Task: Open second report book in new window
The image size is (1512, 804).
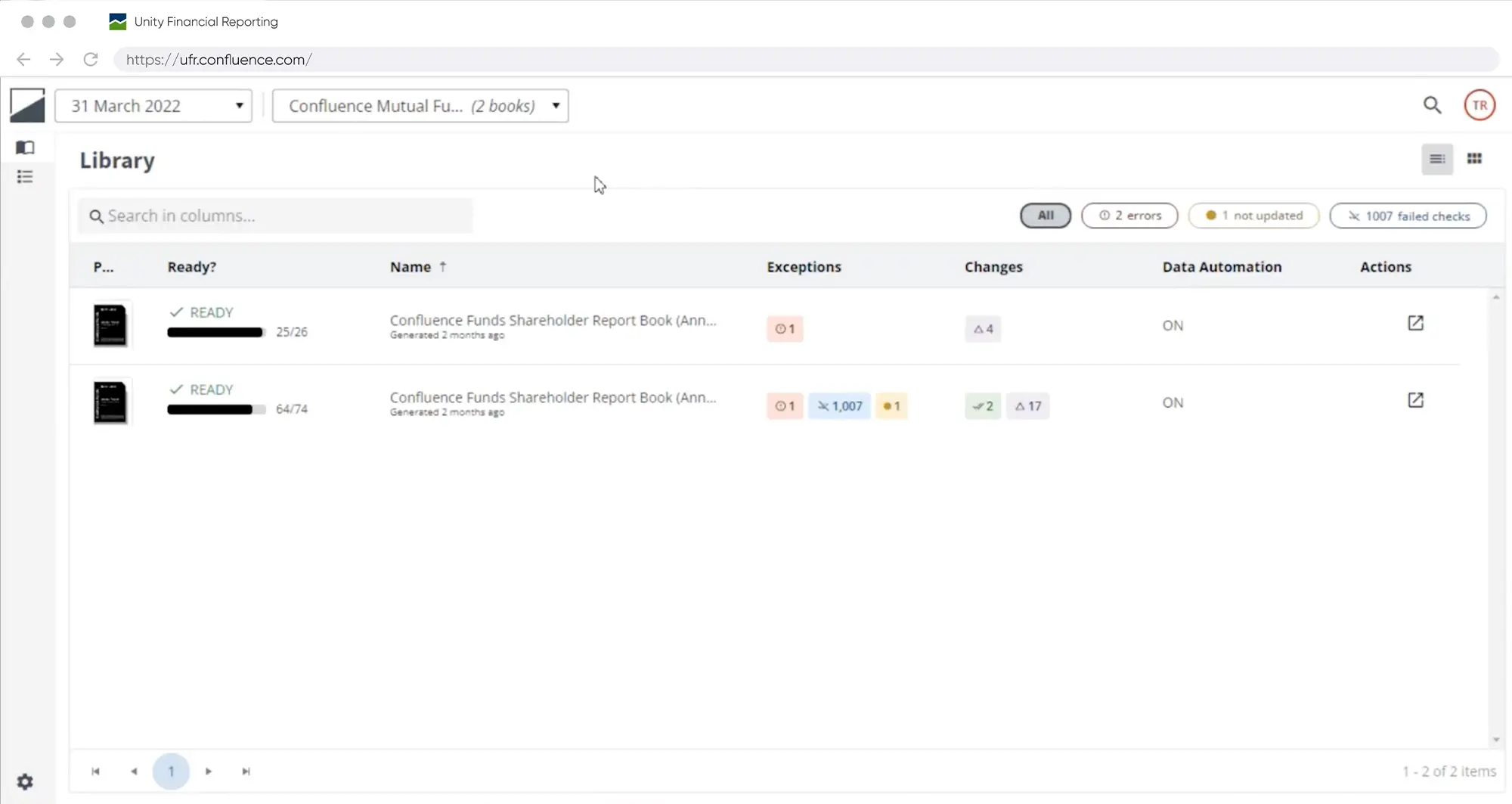Action: [x=1415, y=400]
